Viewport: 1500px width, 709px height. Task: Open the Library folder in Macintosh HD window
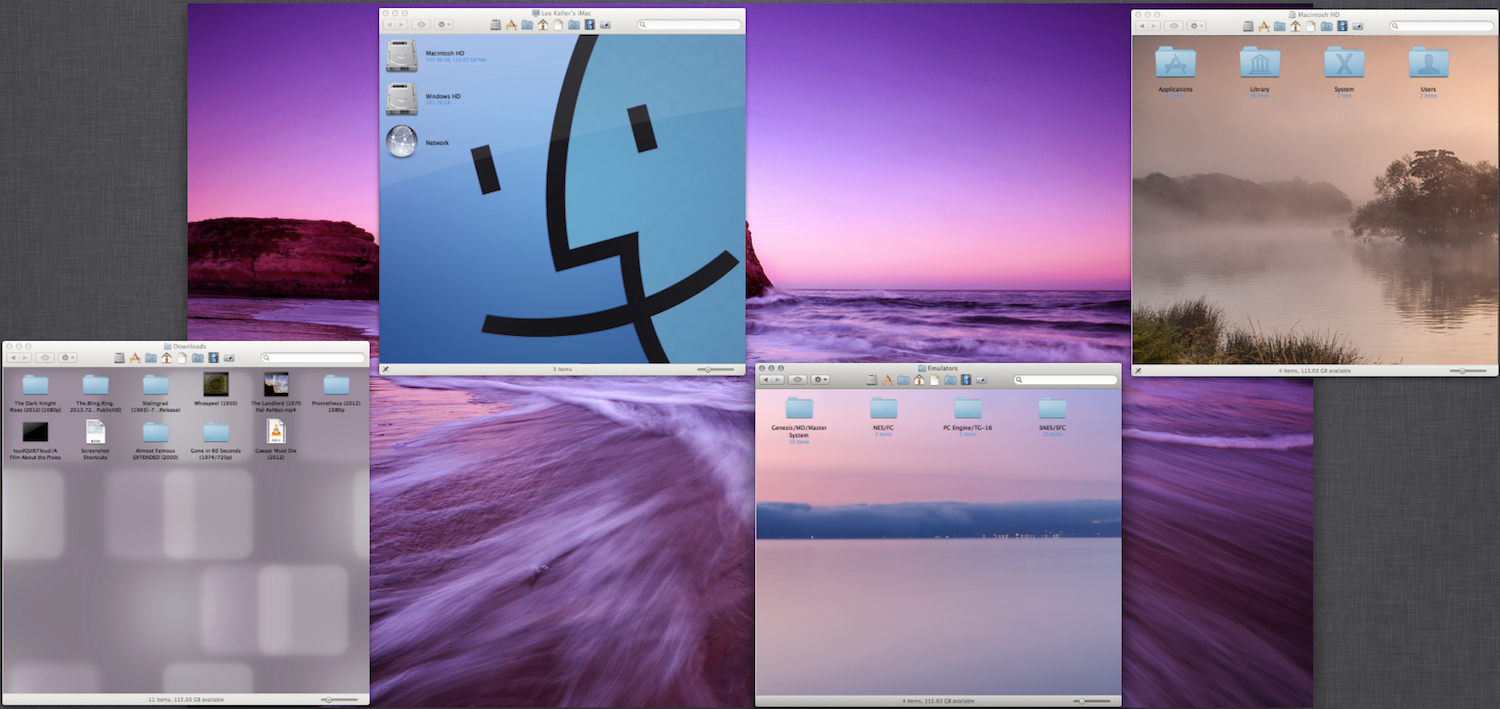point(1260,63)
